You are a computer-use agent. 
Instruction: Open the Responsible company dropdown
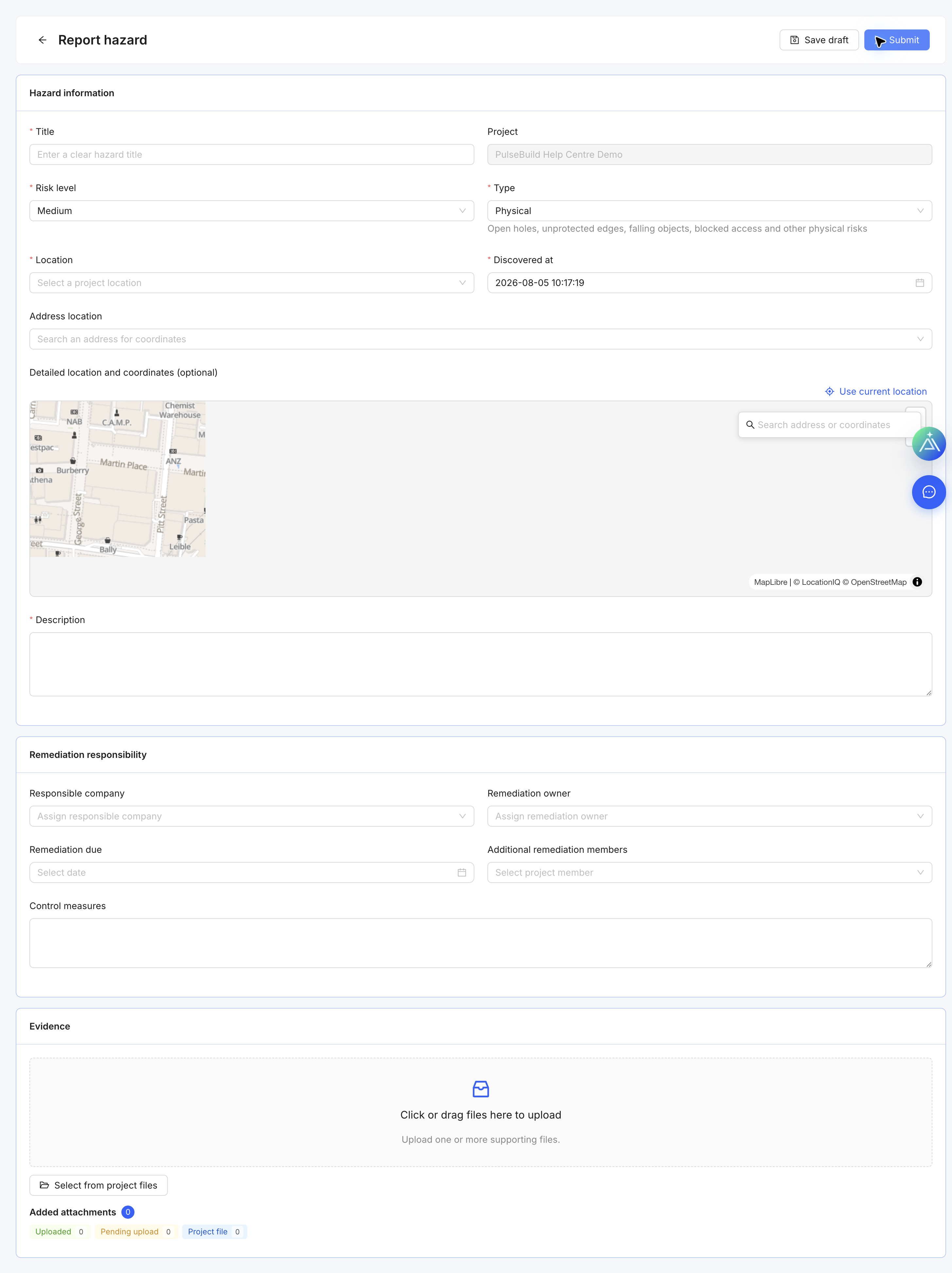(x=251, y=816)
